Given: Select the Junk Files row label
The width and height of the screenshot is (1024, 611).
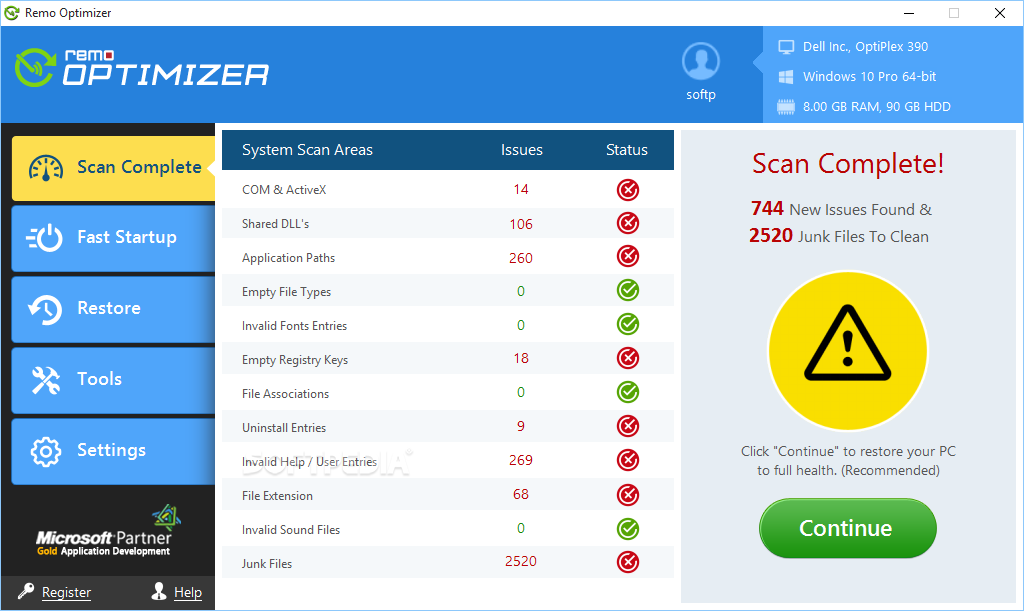Looking at the screenshot, I should (266, 563).
